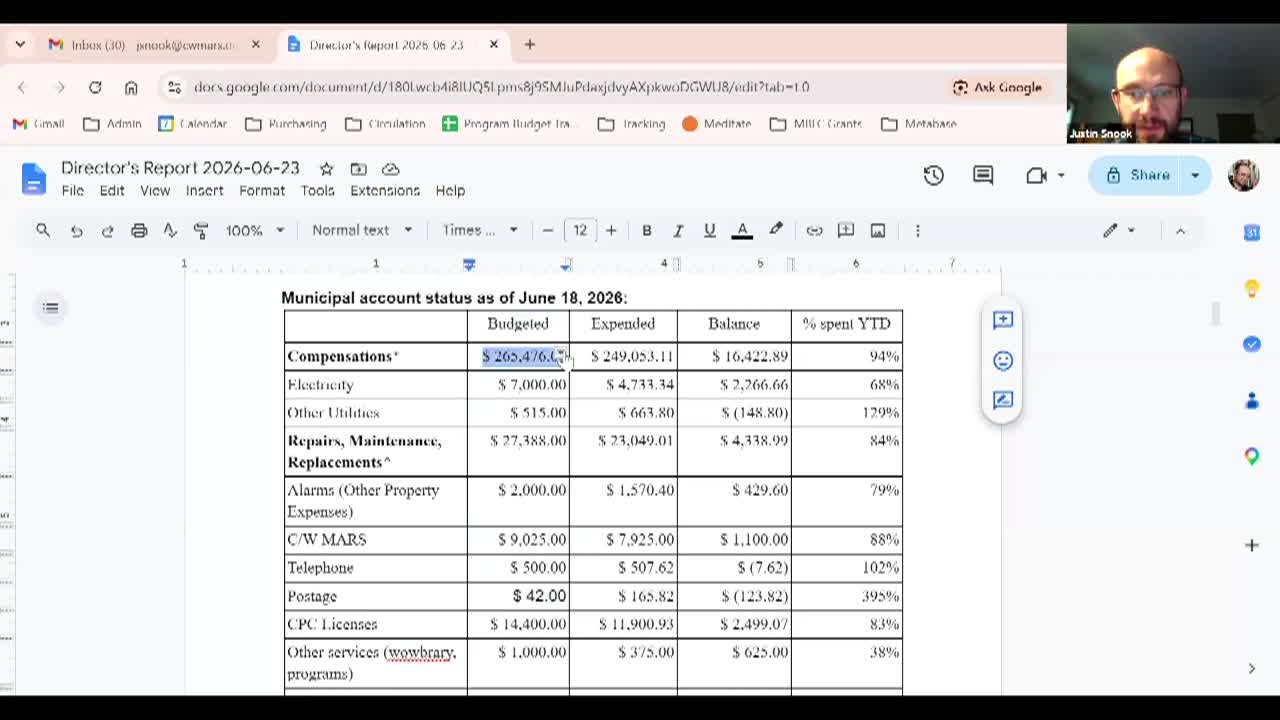This screenshot has height=720, width=1280.
Task: Print the document
Action: [139, 230]
